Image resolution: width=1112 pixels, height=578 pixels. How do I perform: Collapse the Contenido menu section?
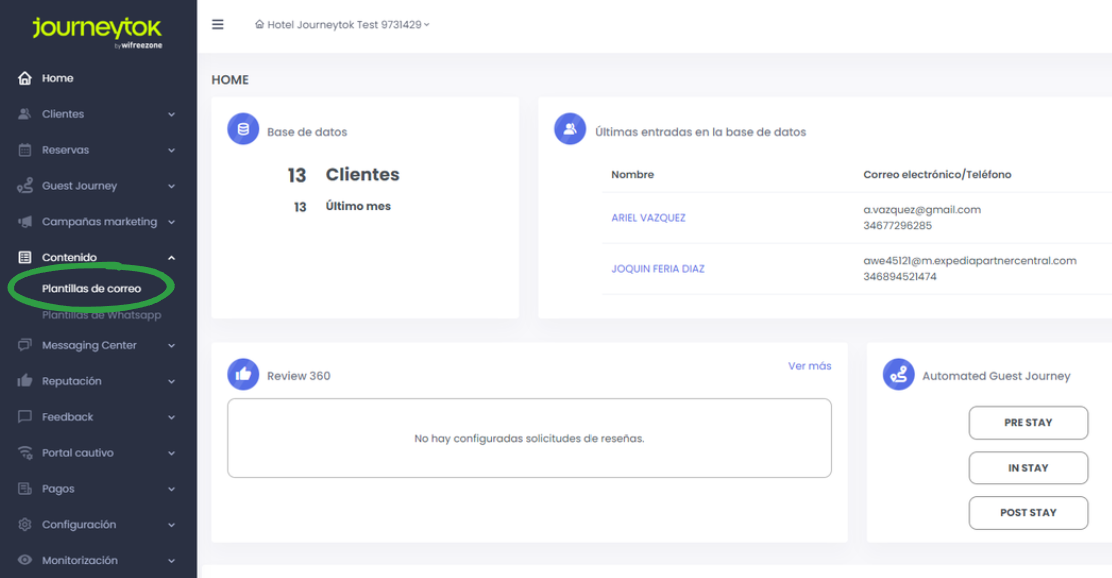click(171, 258)
